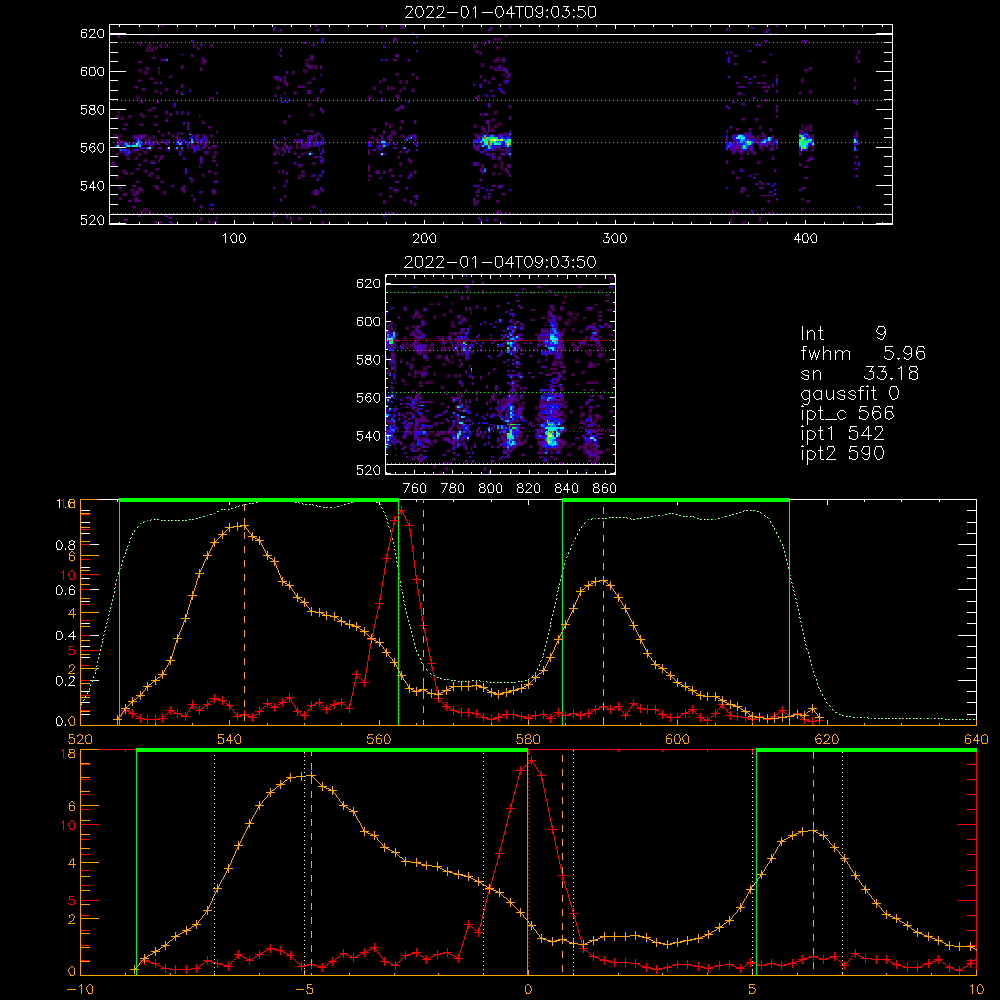Click x-axis label 100 on top image

point(234,239)
